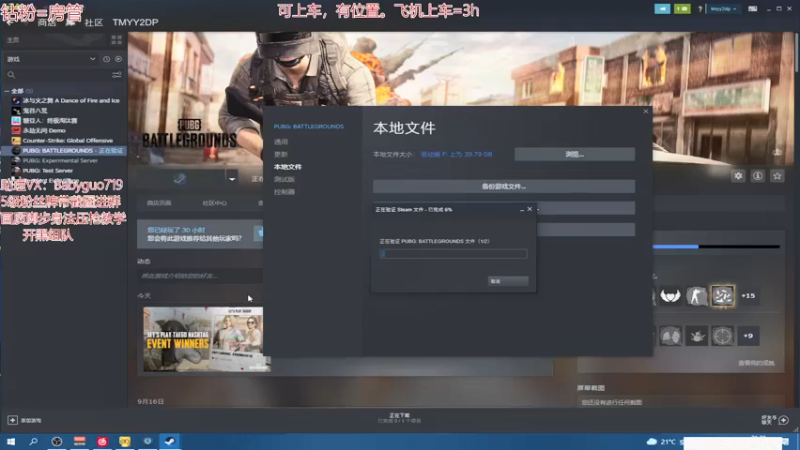
Task: Close the verifying Steam files window
Action: [530, 209]
